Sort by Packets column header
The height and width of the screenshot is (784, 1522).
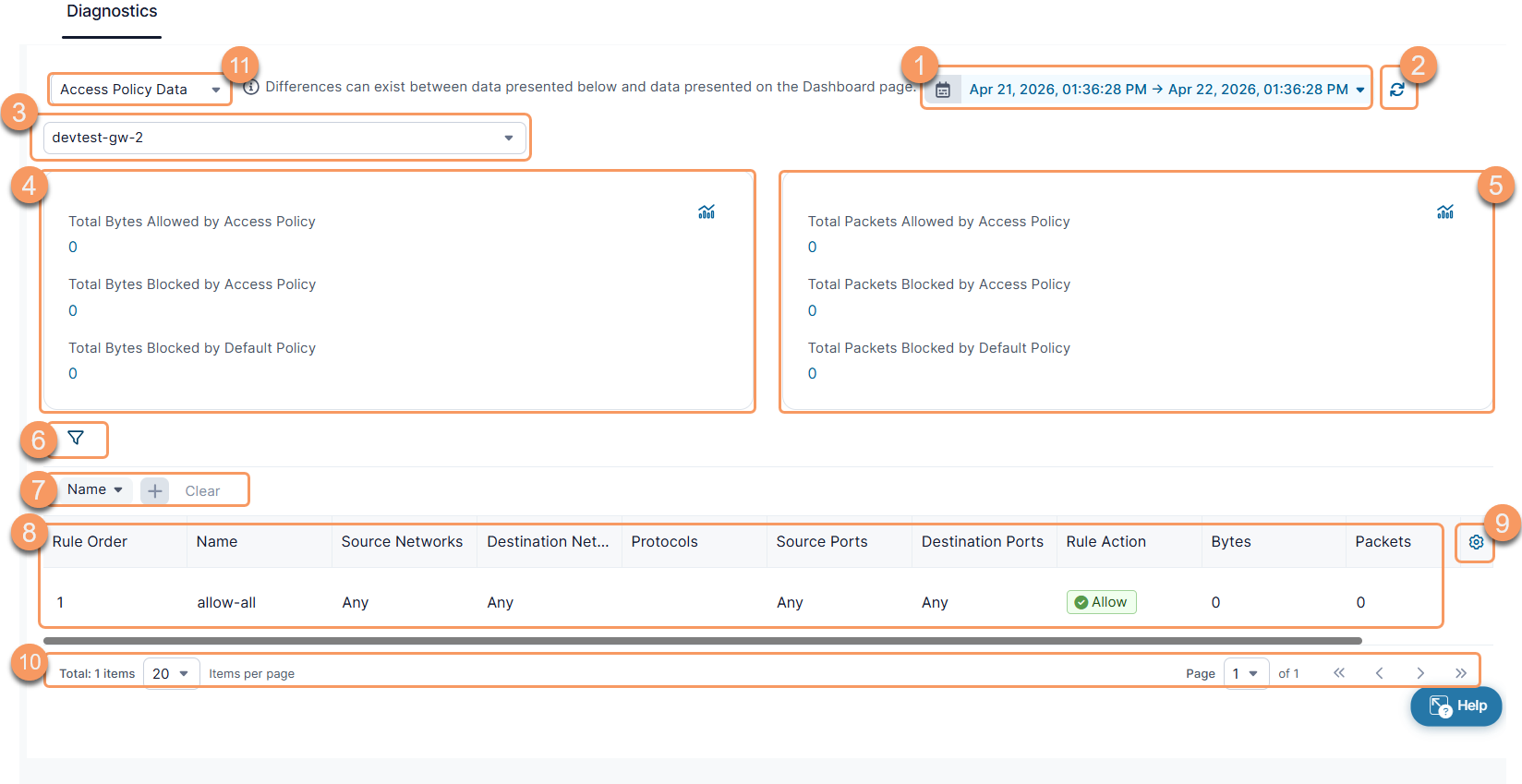pyautogui.click(x=1383, y=542)
